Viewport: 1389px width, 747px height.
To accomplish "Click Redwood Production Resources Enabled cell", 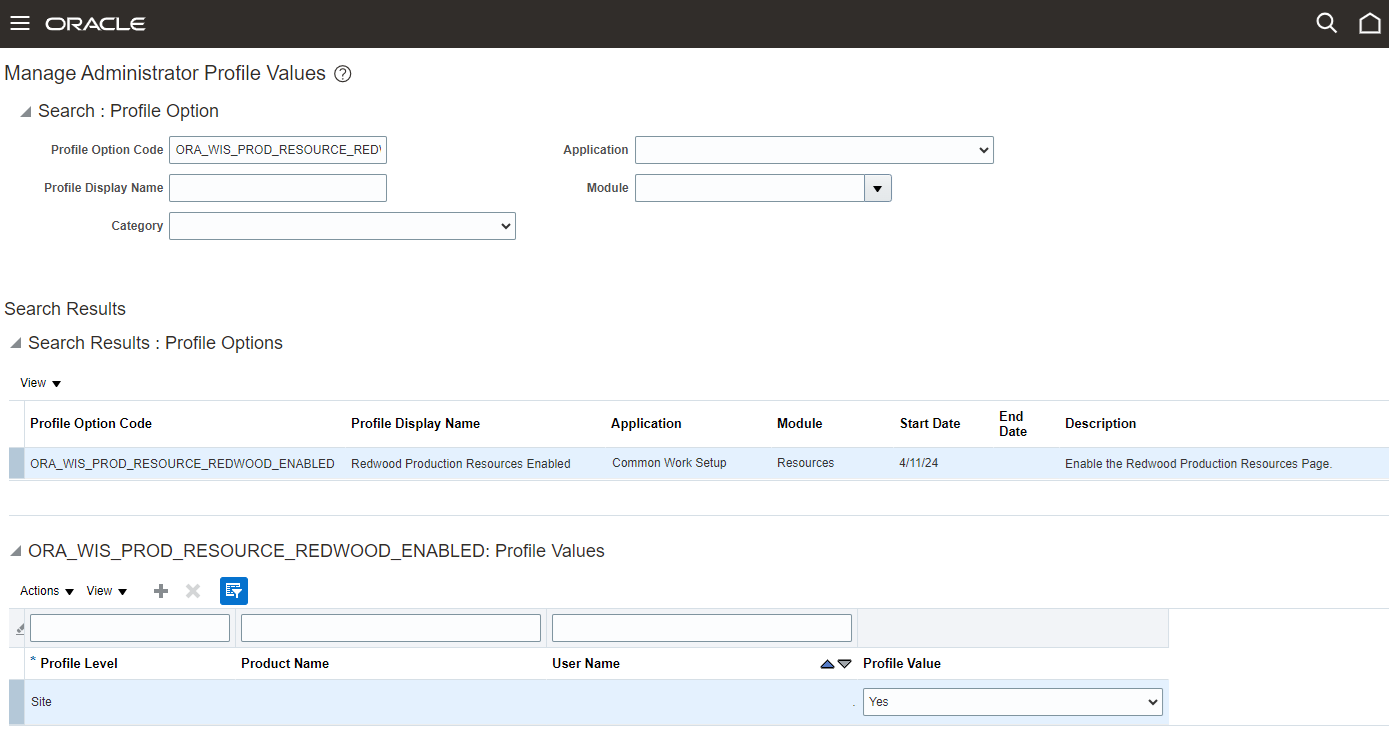I will pyautogui.click(x=461, y=464).
